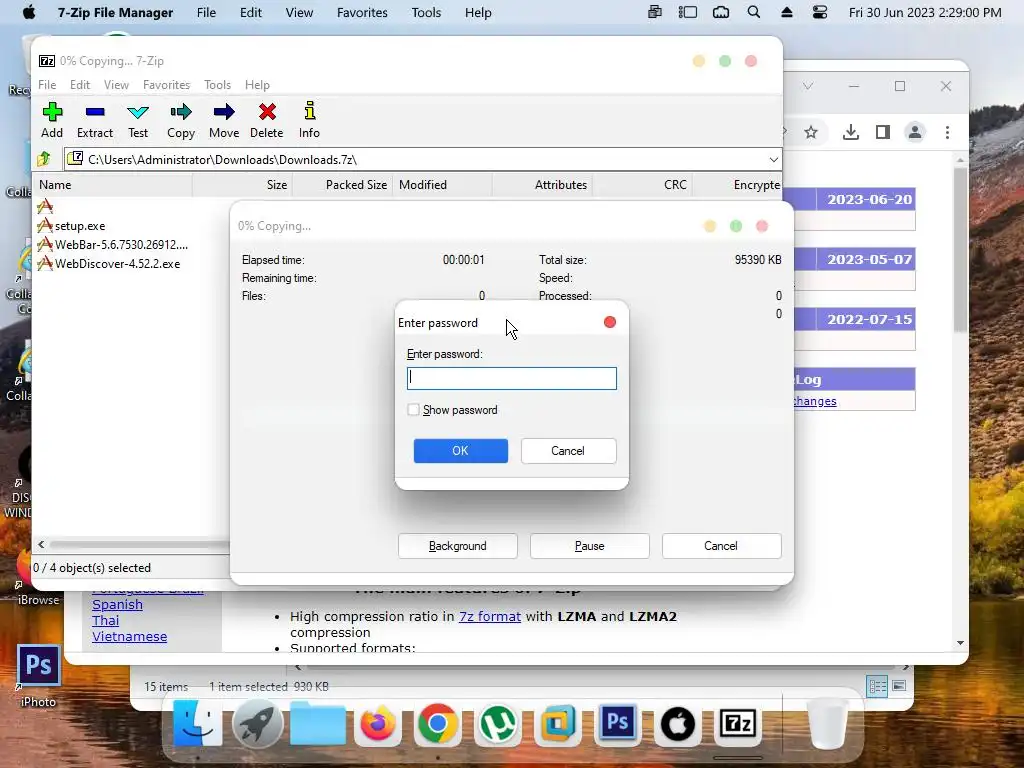Expand the address bar path dropdown
This screenshot has height=768, width=1024.
tap(773, 159)
